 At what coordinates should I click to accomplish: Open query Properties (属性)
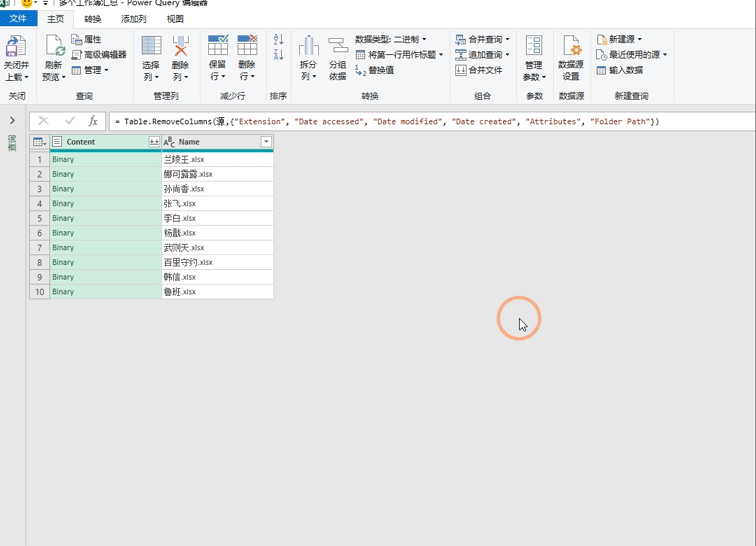click(86, 39)
